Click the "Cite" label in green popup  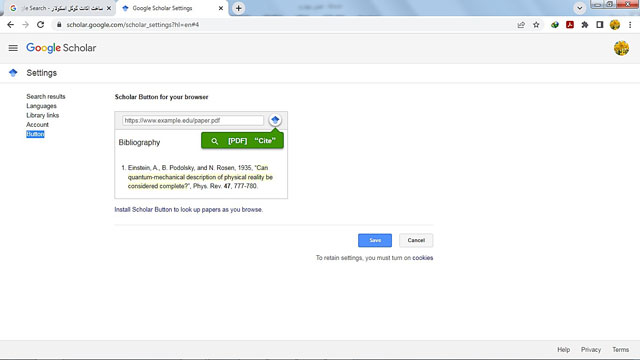coord(265,141)
